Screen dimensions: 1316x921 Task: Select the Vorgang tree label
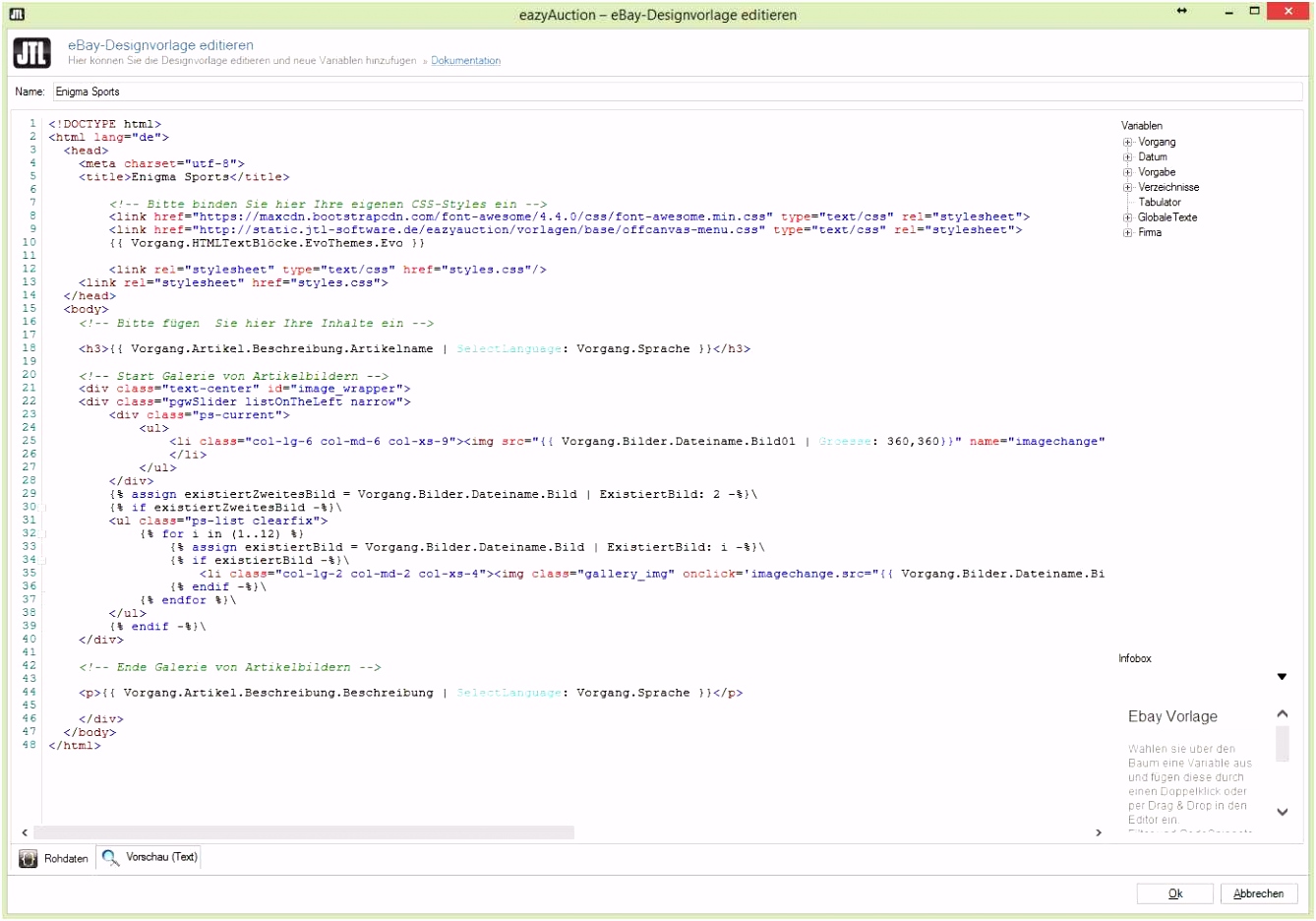[1157, 143]
